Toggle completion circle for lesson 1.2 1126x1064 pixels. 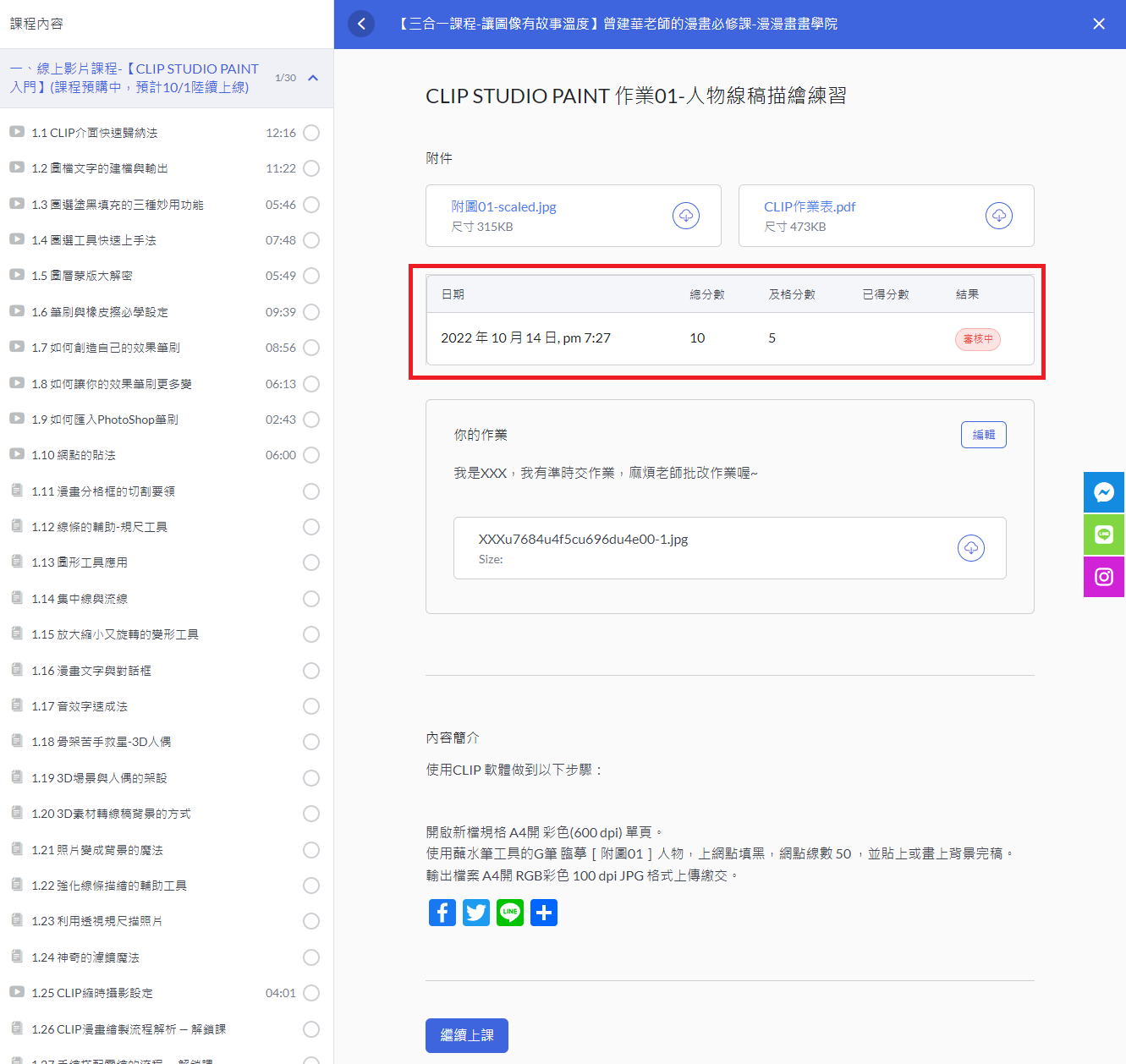point(311,168)
